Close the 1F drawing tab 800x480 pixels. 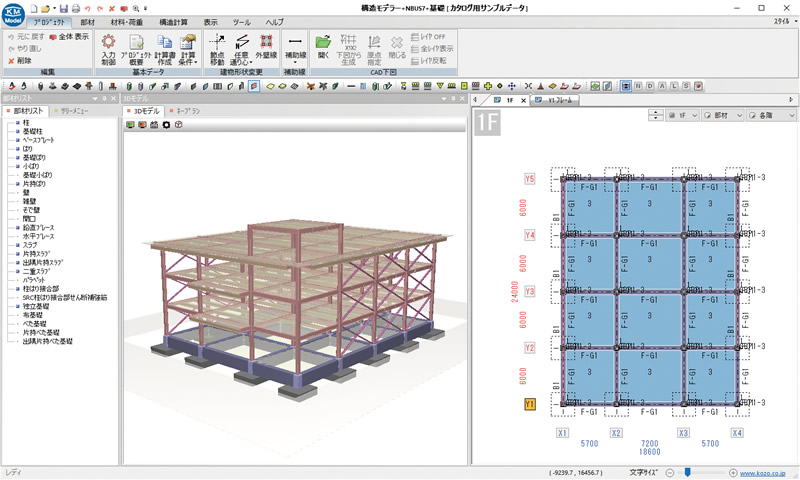(x=523, y=100)
